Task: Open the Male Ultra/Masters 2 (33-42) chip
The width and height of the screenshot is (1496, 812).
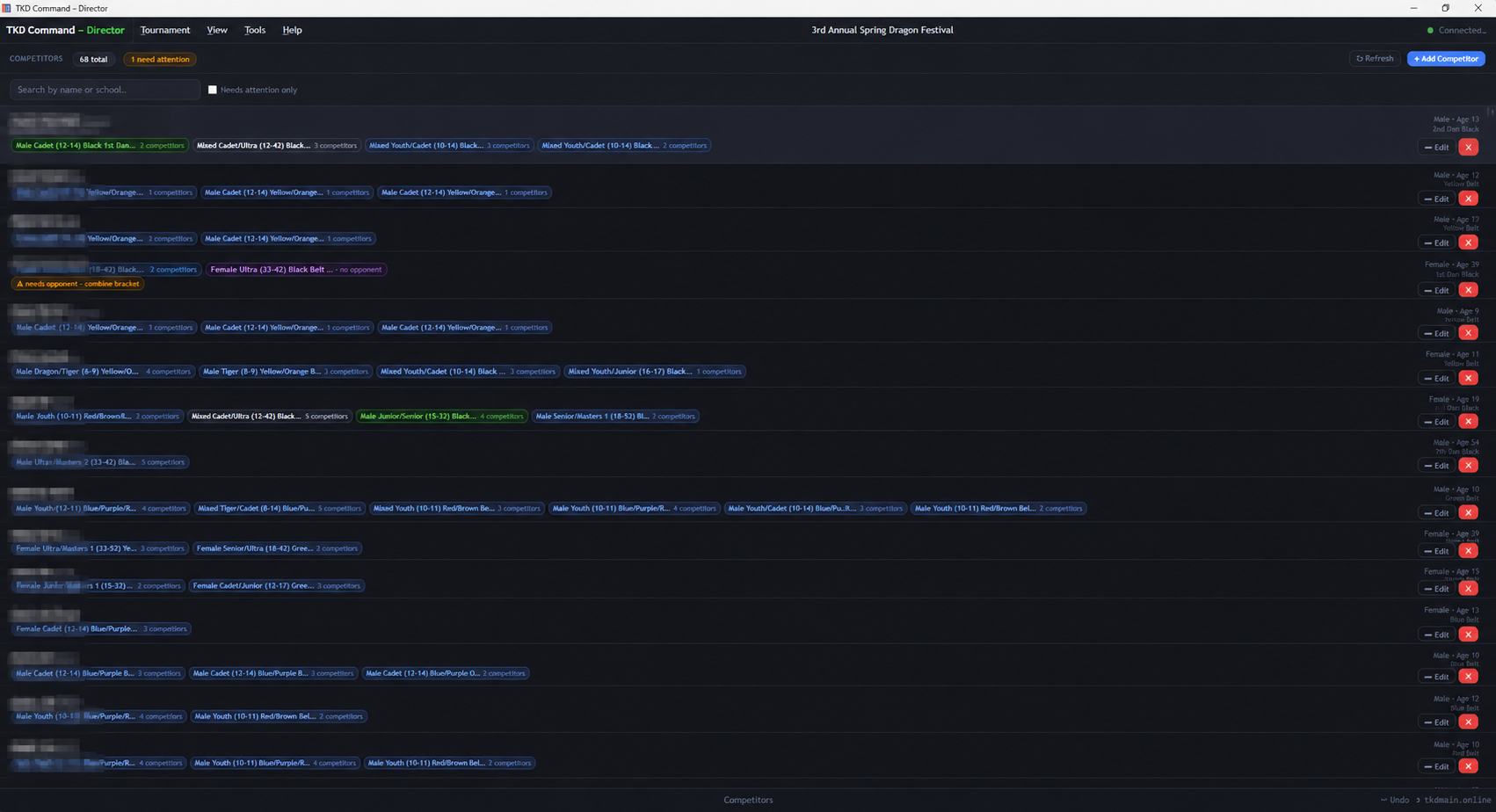Action: pos(100,462)
